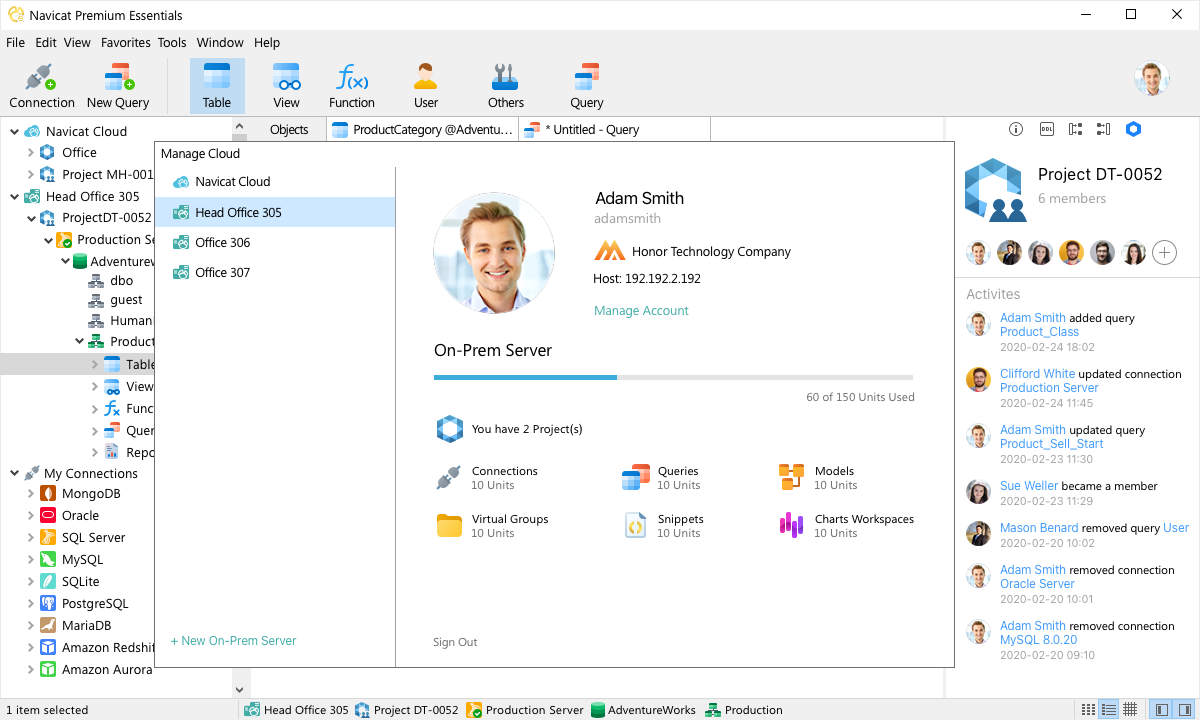1200x720 pixels.
Task: Switch to the Objects tab
Action: [289, 129]
